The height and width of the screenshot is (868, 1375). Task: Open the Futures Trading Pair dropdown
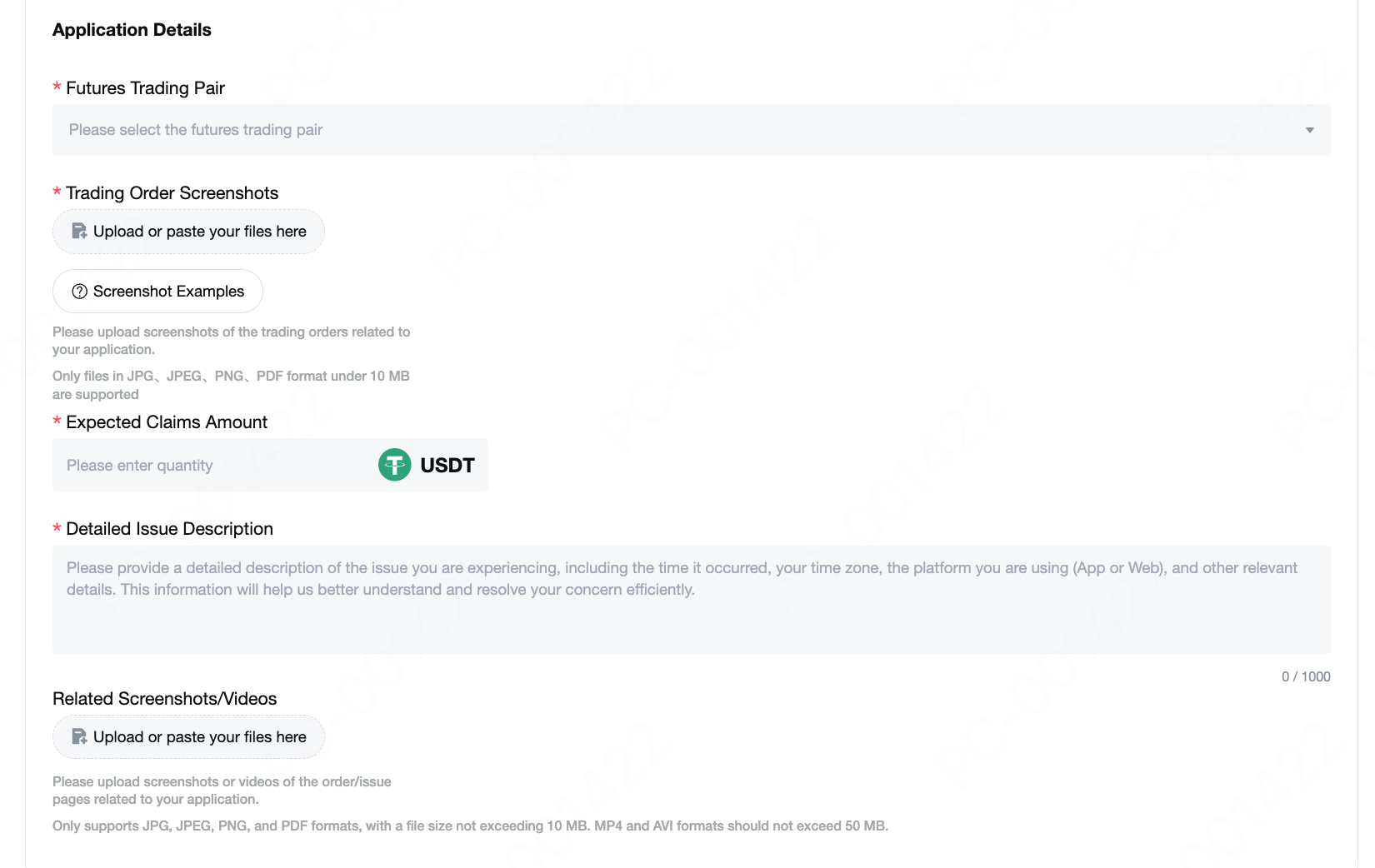[691, 130]
